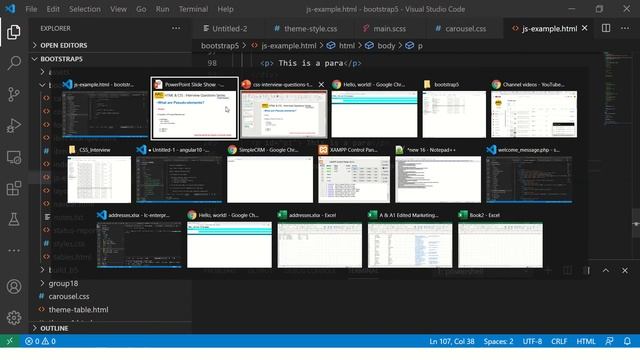Open the feedback icon in status bar
640x360 pixels.
pos(609,341)
